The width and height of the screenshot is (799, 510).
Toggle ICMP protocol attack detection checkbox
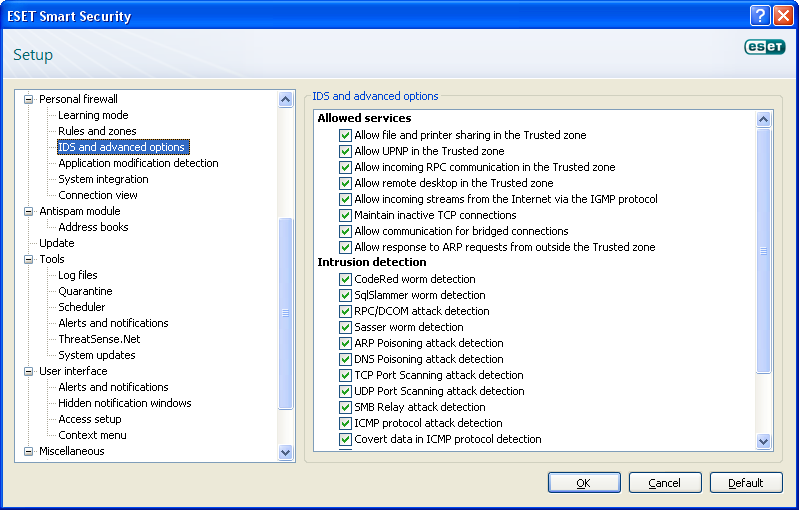[x=345, y=423]
